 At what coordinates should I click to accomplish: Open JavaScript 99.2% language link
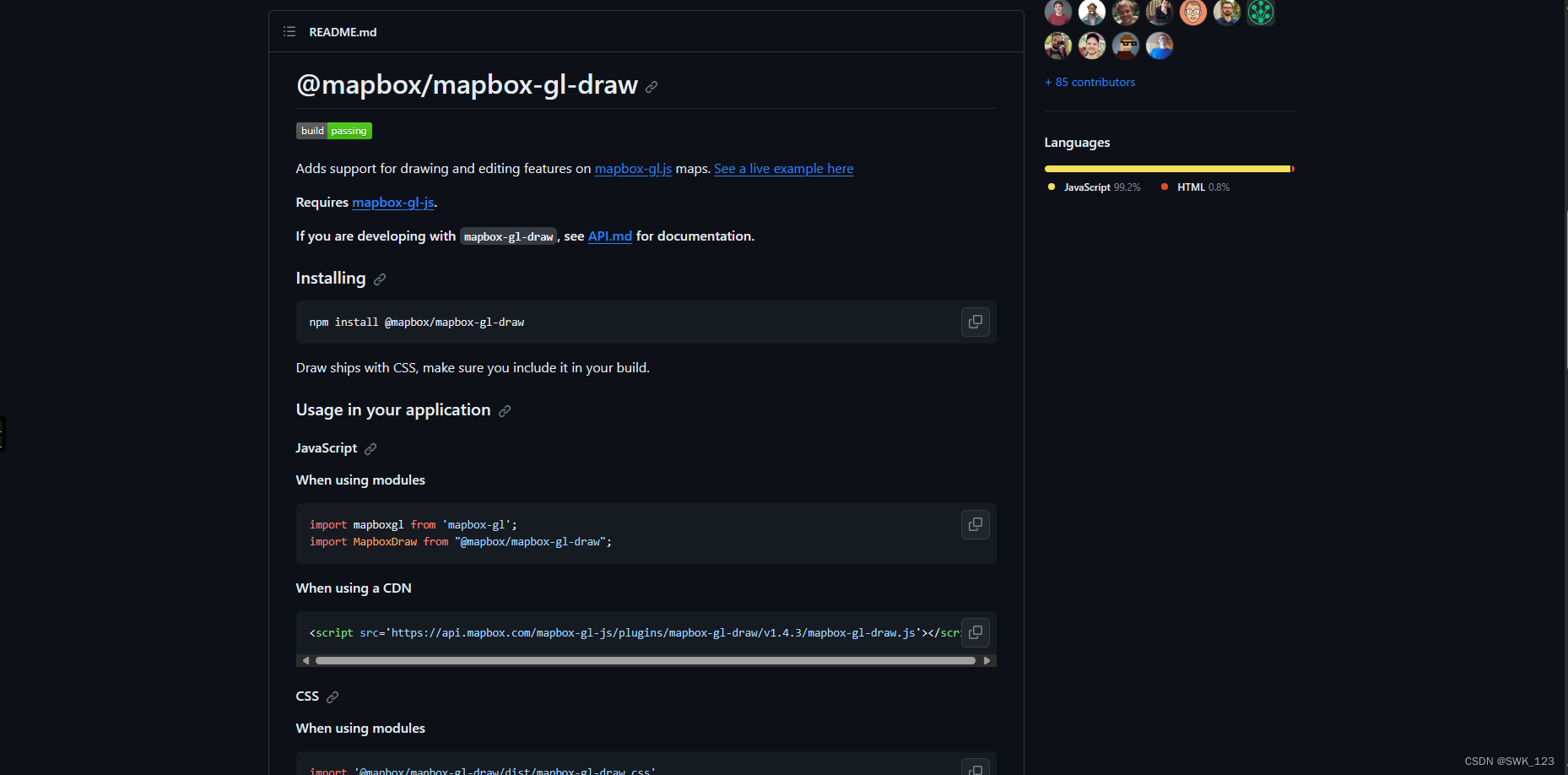point(1095,187)
